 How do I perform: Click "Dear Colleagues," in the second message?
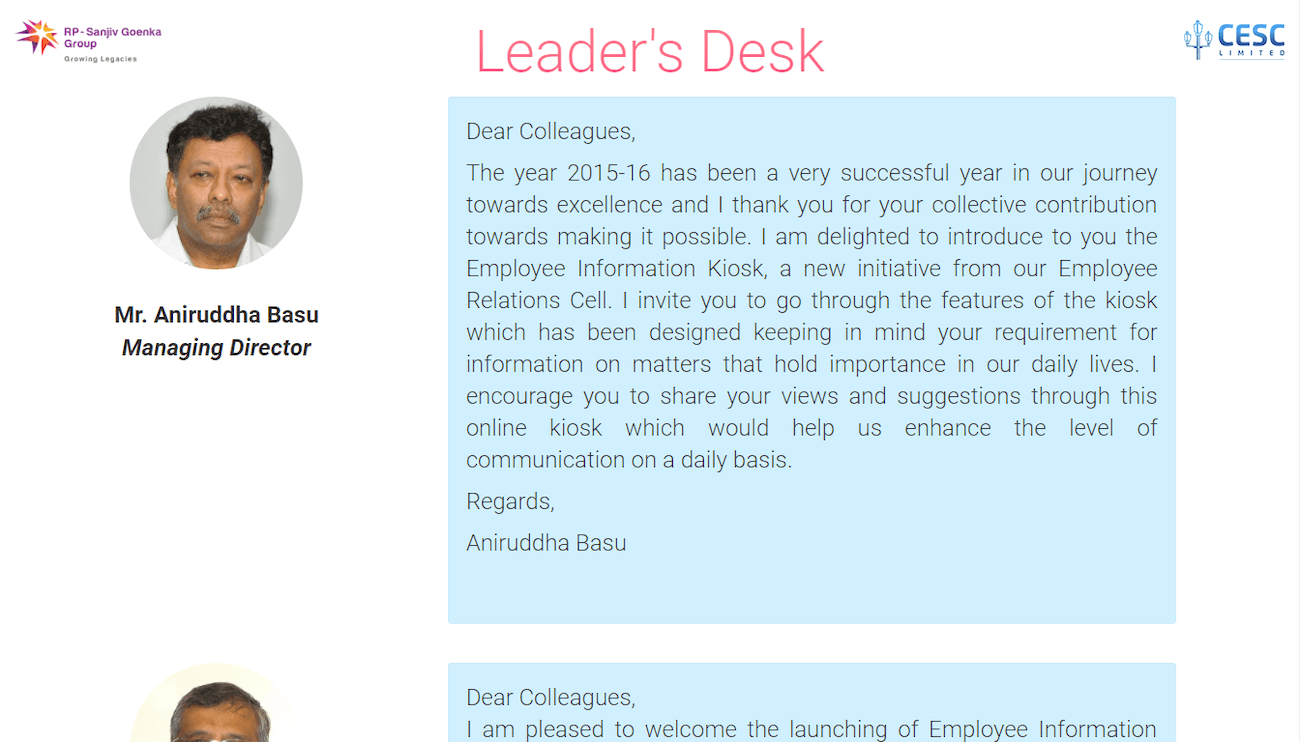[550, 697]
